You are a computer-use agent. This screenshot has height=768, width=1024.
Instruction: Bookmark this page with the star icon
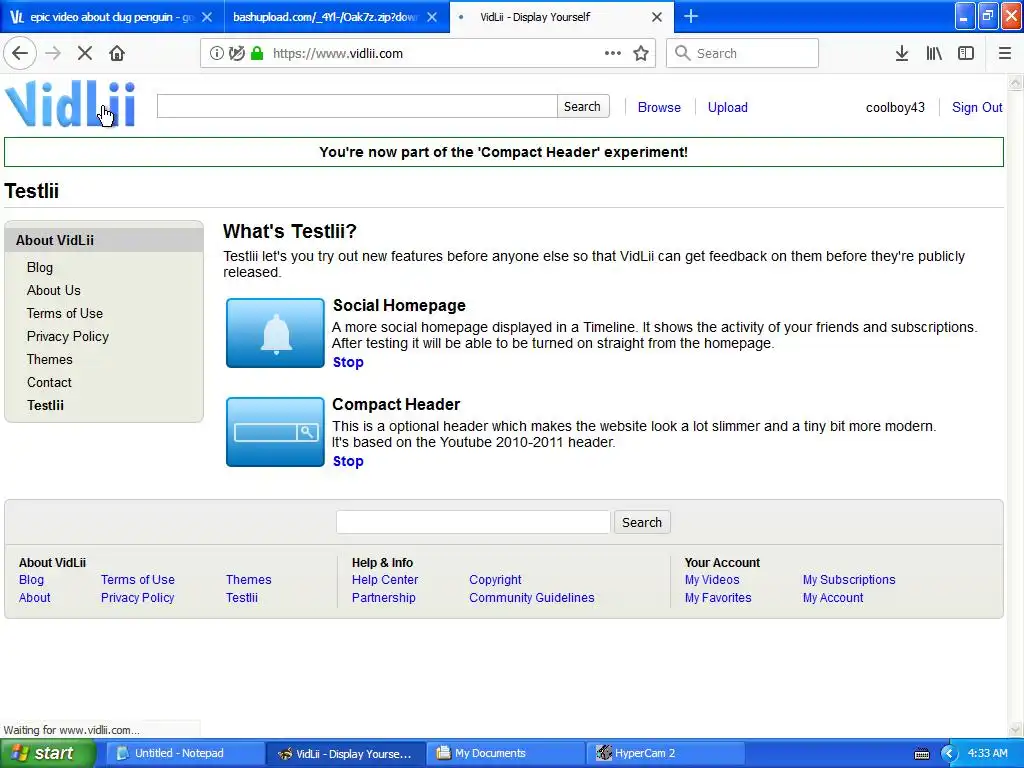coord(641,53)
